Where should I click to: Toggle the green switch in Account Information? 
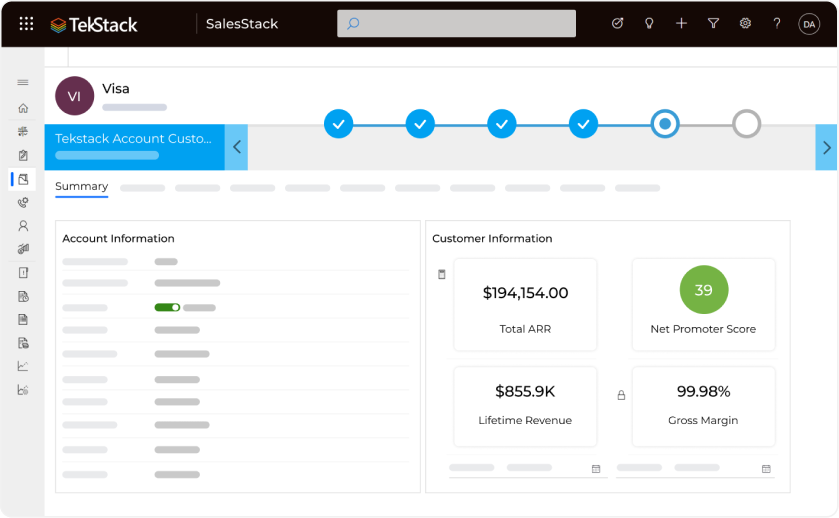point(167,307)
